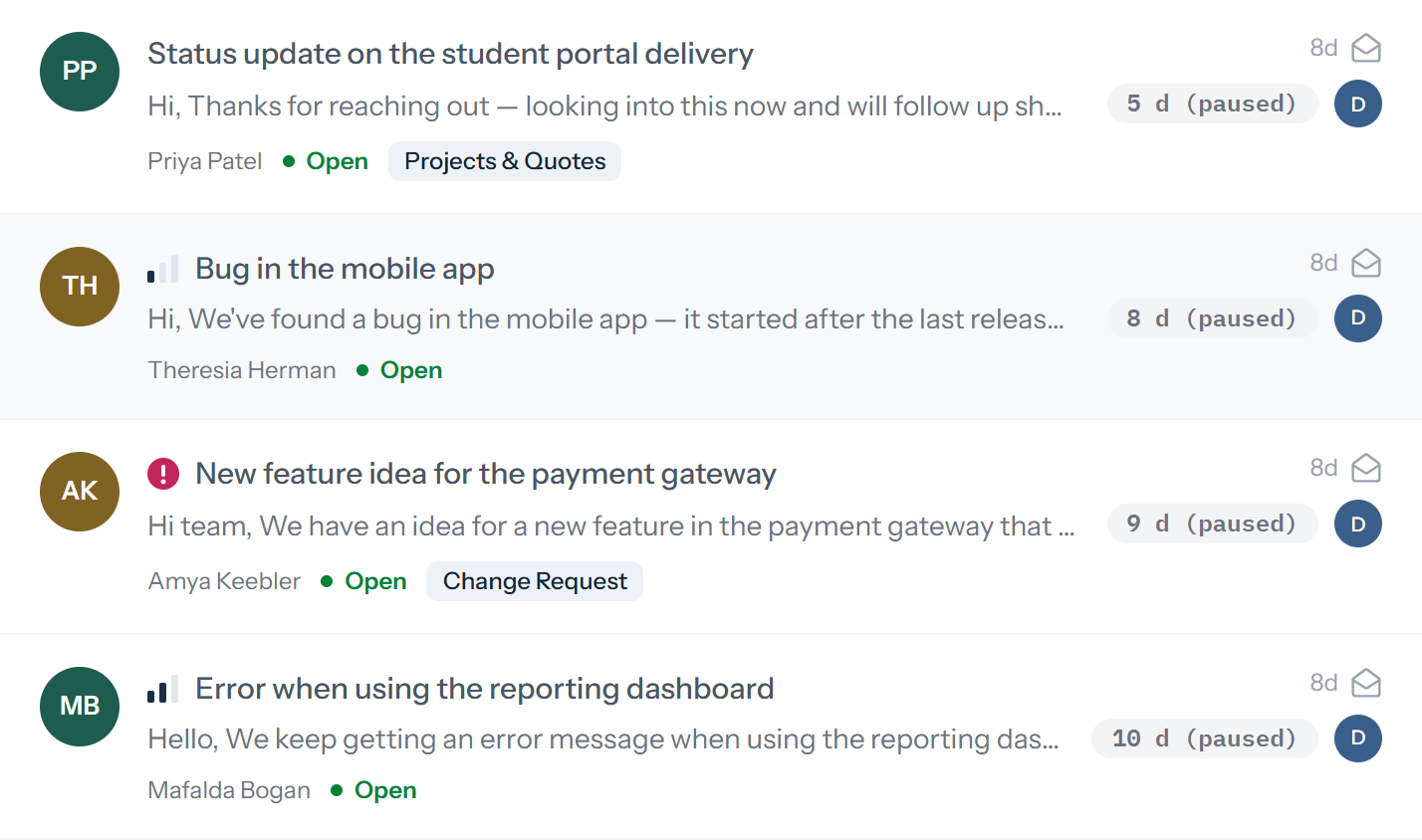Click medium priority bars icon beside reporting dashboard error

[163, 689]
